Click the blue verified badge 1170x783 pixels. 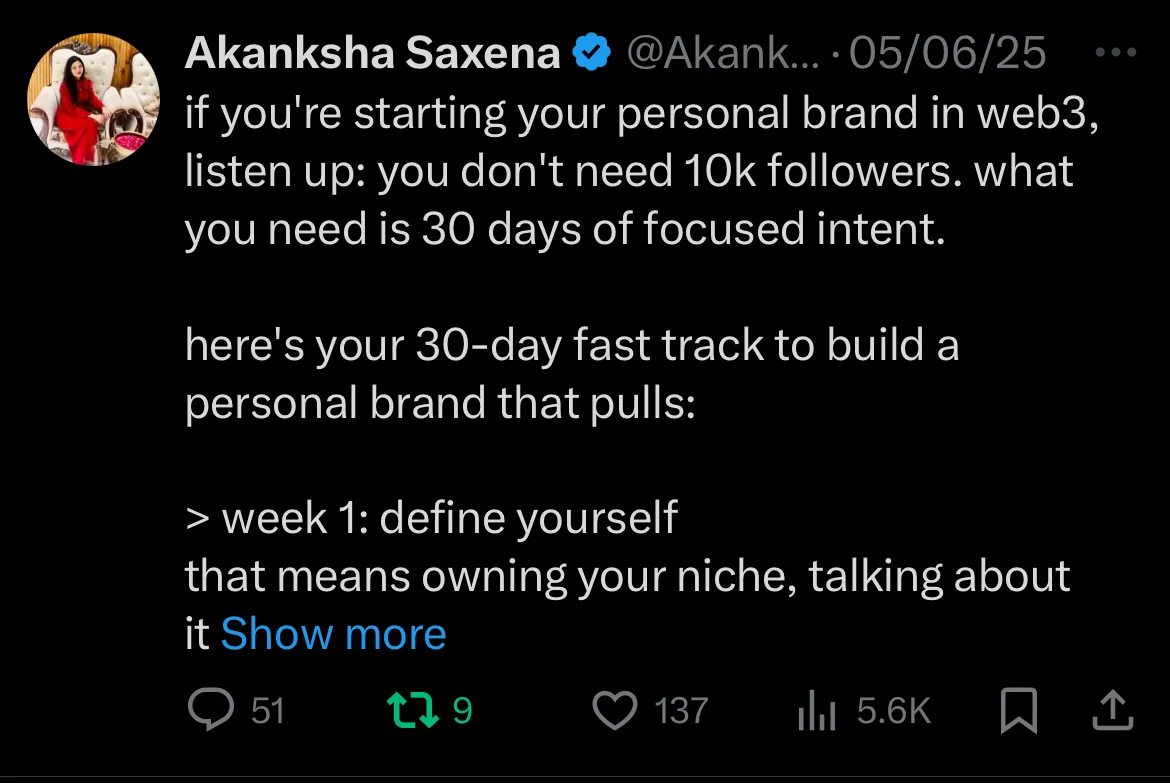click(x=591, y=53)
